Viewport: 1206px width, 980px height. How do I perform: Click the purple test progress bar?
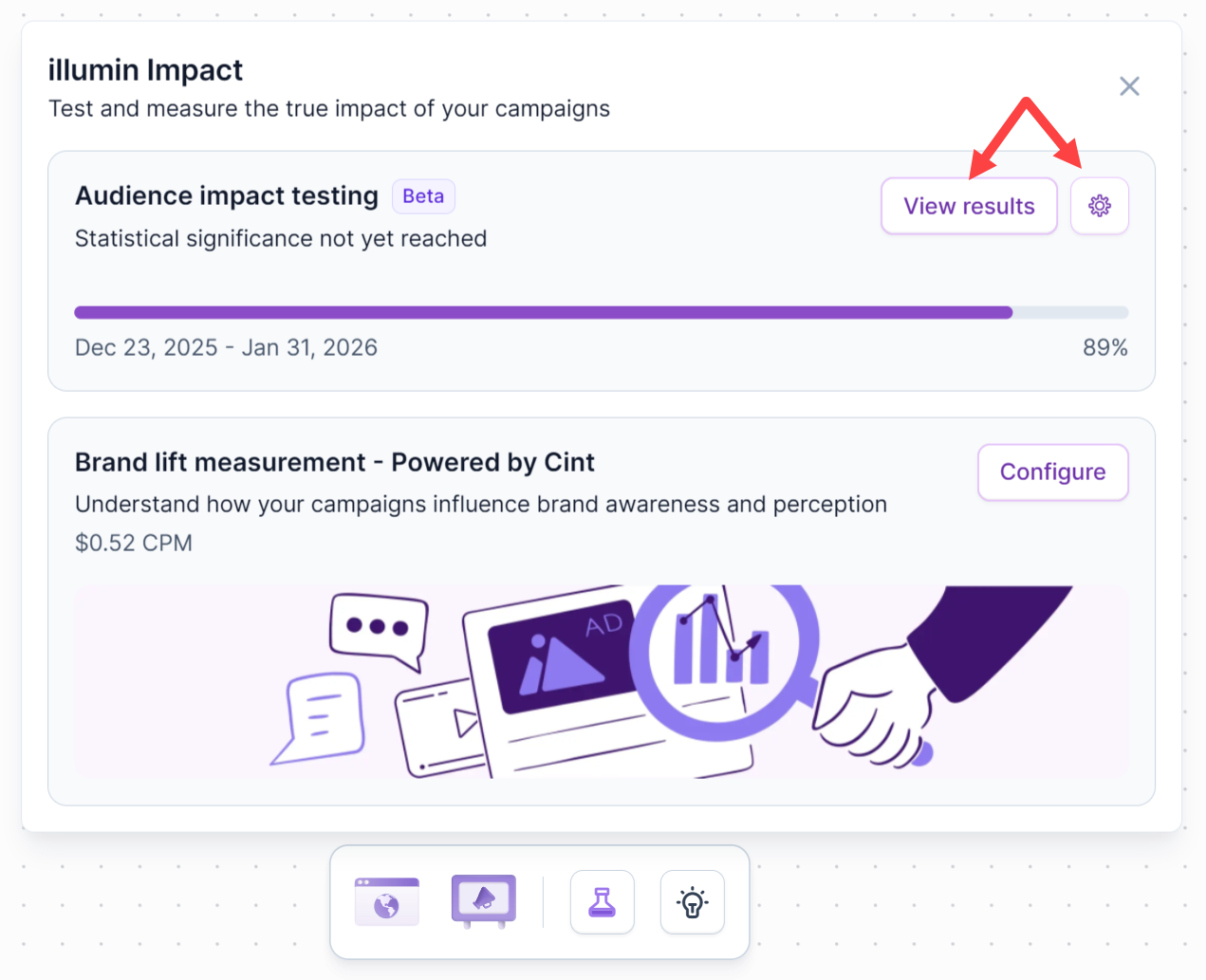[x=543, y=312]
